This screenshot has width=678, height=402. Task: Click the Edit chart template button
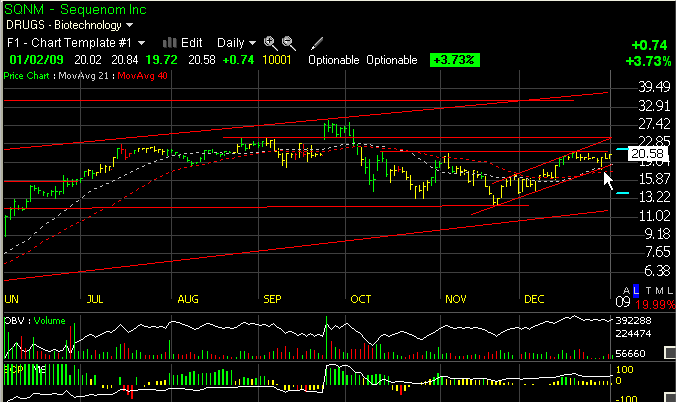tap(192, 43)
